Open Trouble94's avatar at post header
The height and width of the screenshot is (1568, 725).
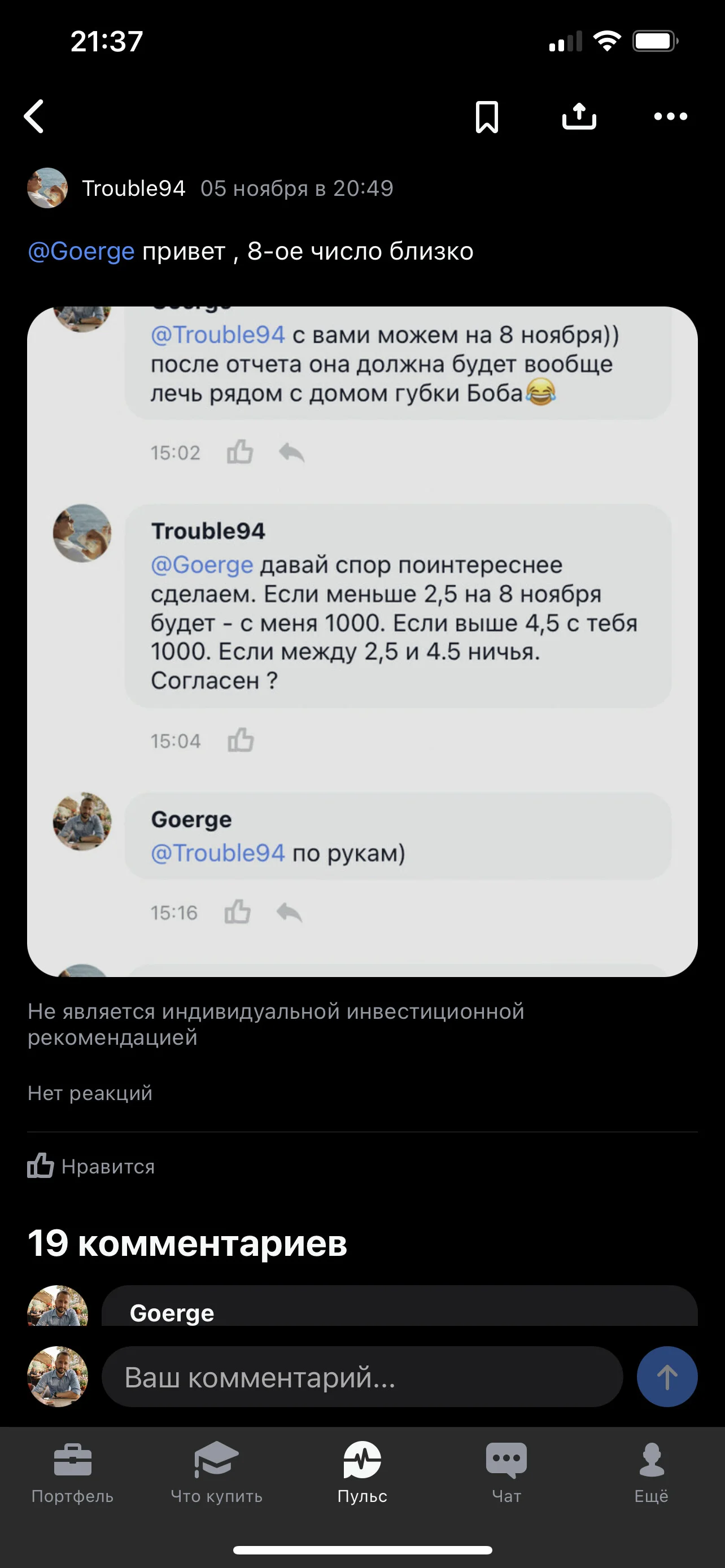[x=47, y=188]
